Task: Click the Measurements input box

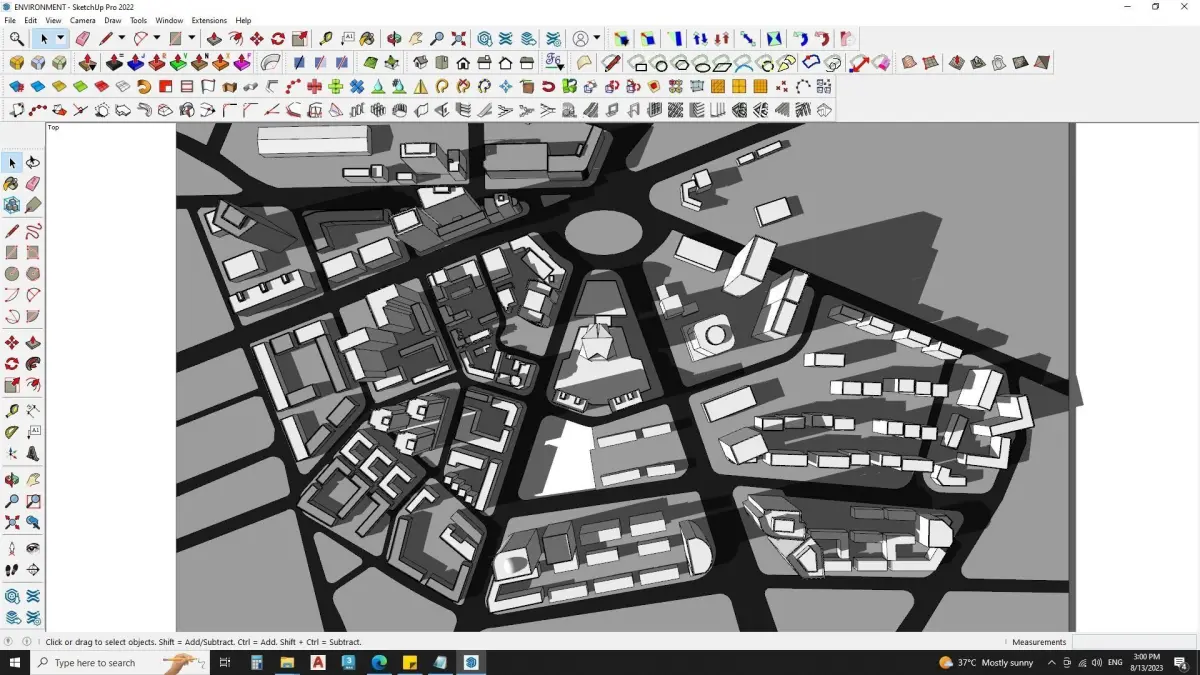Action: [1134, 642]
